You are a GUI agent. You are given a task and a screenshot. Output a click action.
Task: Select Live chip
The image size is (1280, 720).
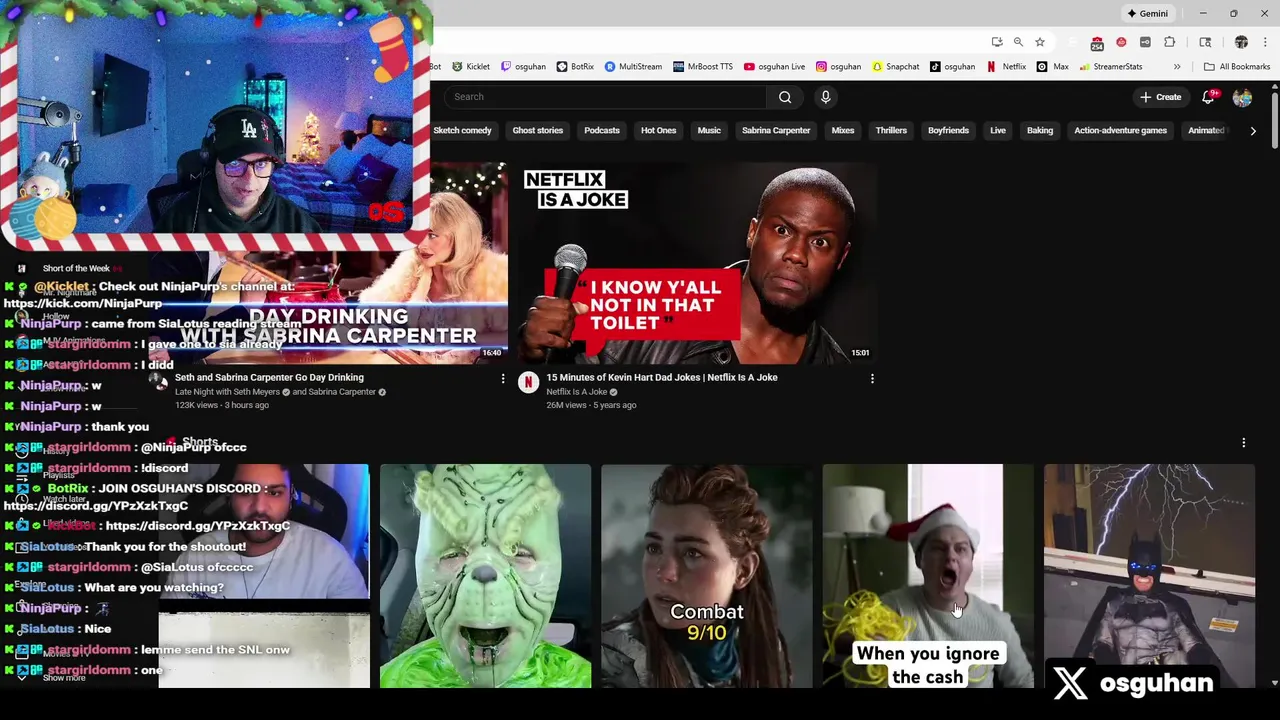point(998,131)
